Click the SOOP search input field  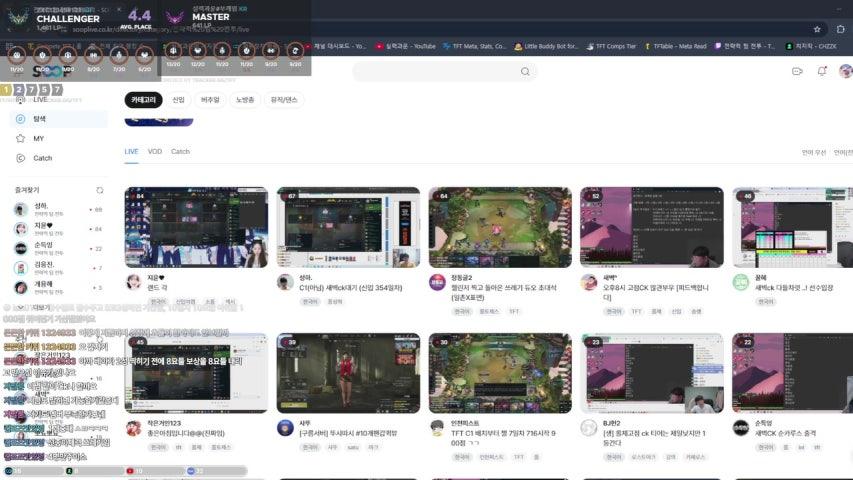440,72
